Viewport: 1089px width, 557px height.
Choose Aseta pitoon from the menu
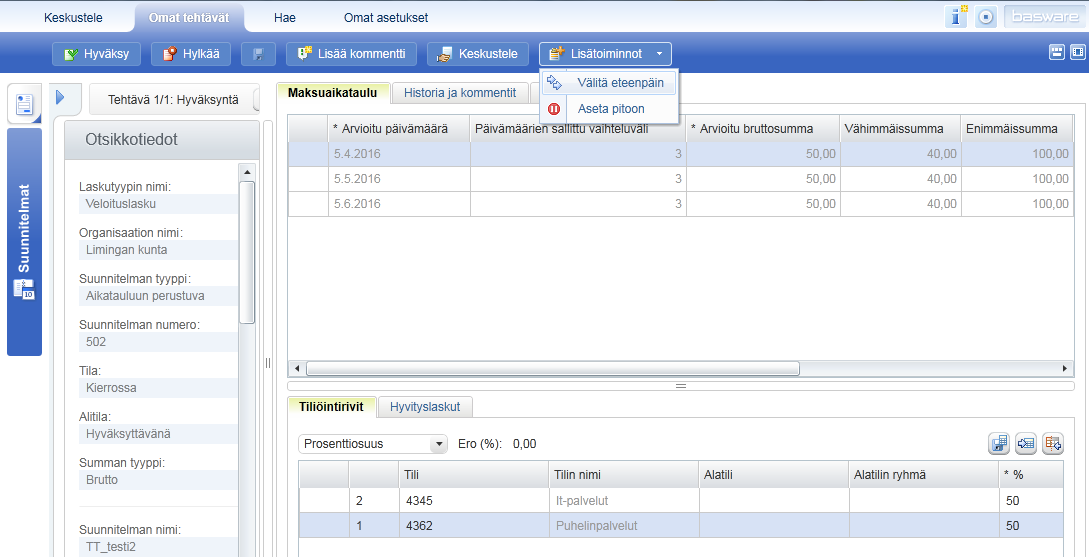pyautogui.click(x=608, y=109)
